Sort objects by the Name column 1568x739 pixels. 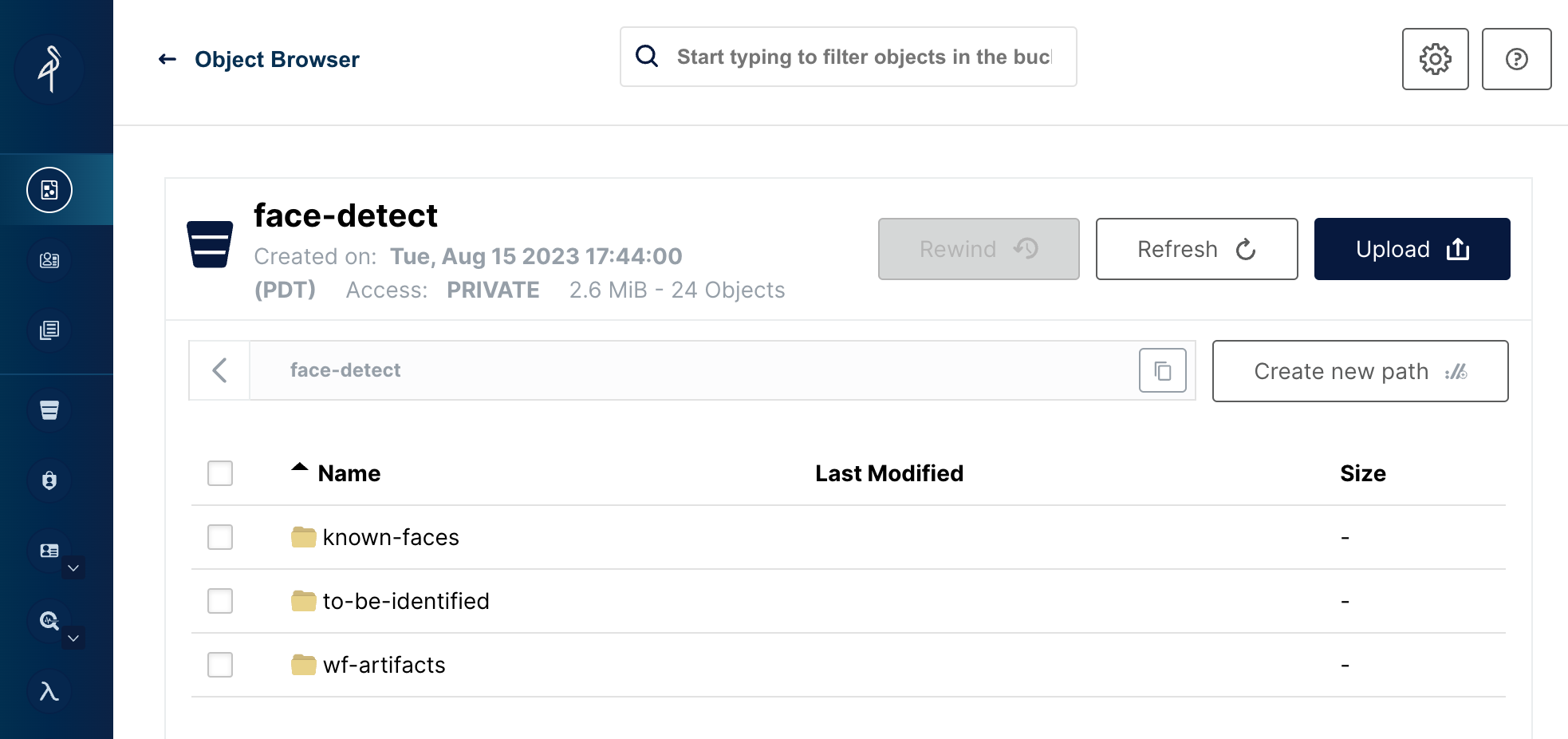349,473
